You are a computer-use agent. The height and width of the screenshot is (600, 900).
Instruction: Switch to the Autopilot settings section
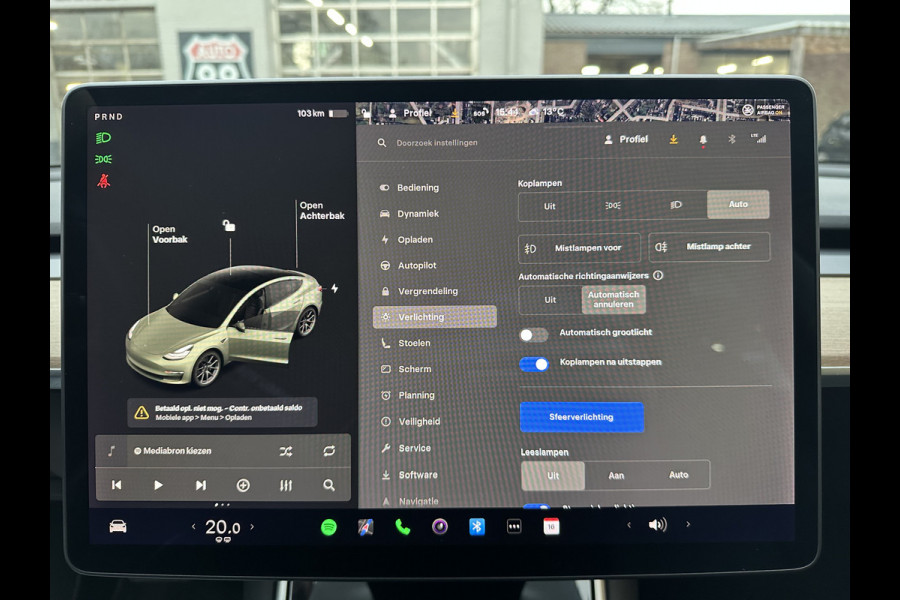(417, 265)
